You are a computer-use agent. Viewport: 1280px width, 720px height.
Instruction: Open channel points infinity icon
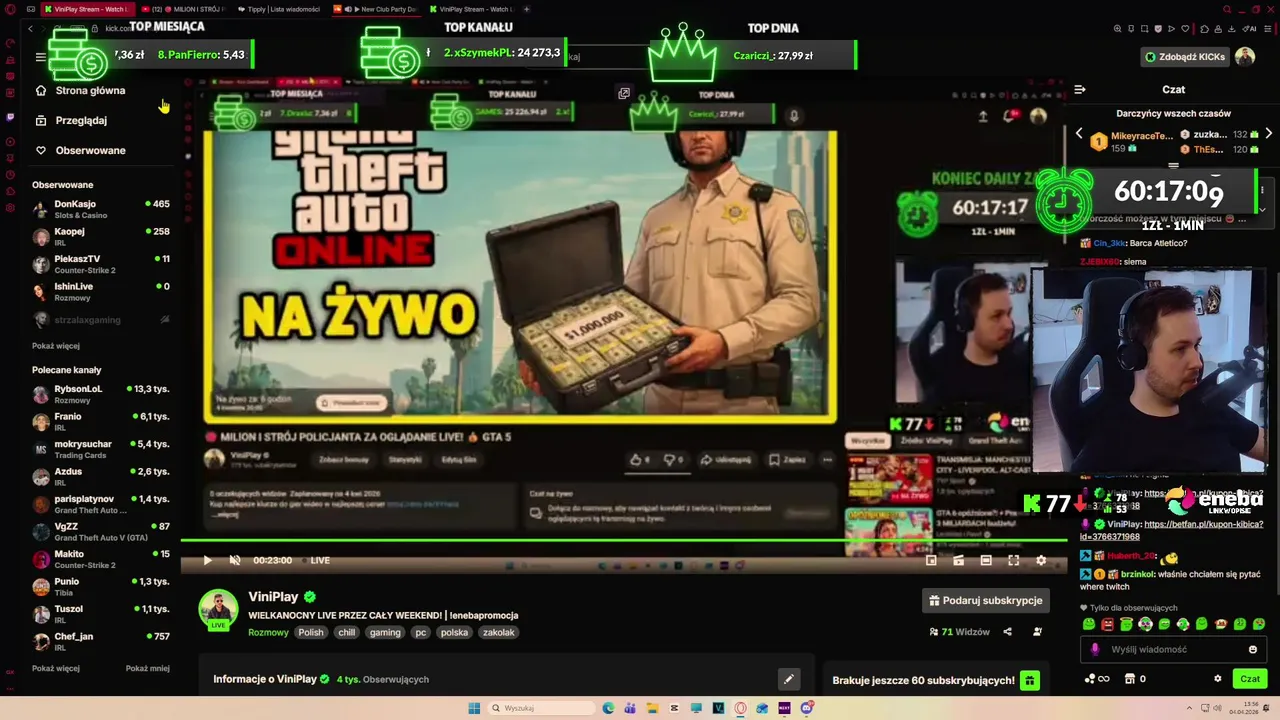click(x=1097, y=679)
